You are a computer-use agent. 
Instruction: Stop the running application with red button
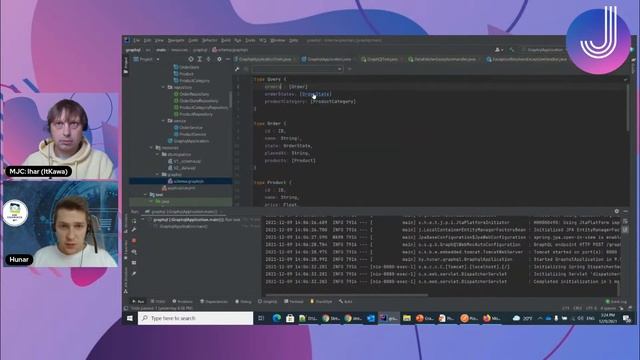134,241
